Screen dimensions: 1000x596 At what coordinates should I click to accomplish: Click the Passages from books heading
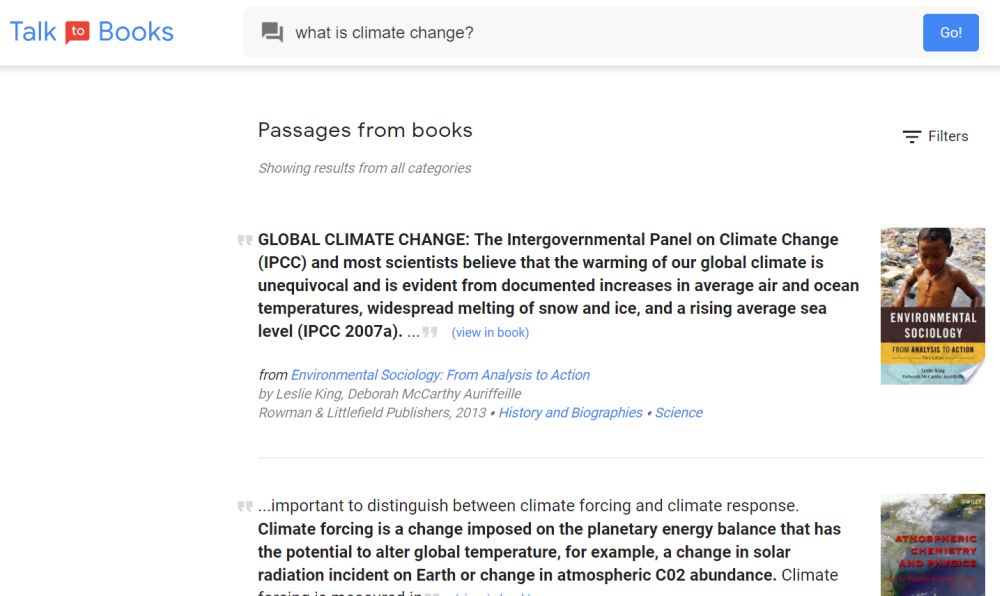(x=365, y=130)
